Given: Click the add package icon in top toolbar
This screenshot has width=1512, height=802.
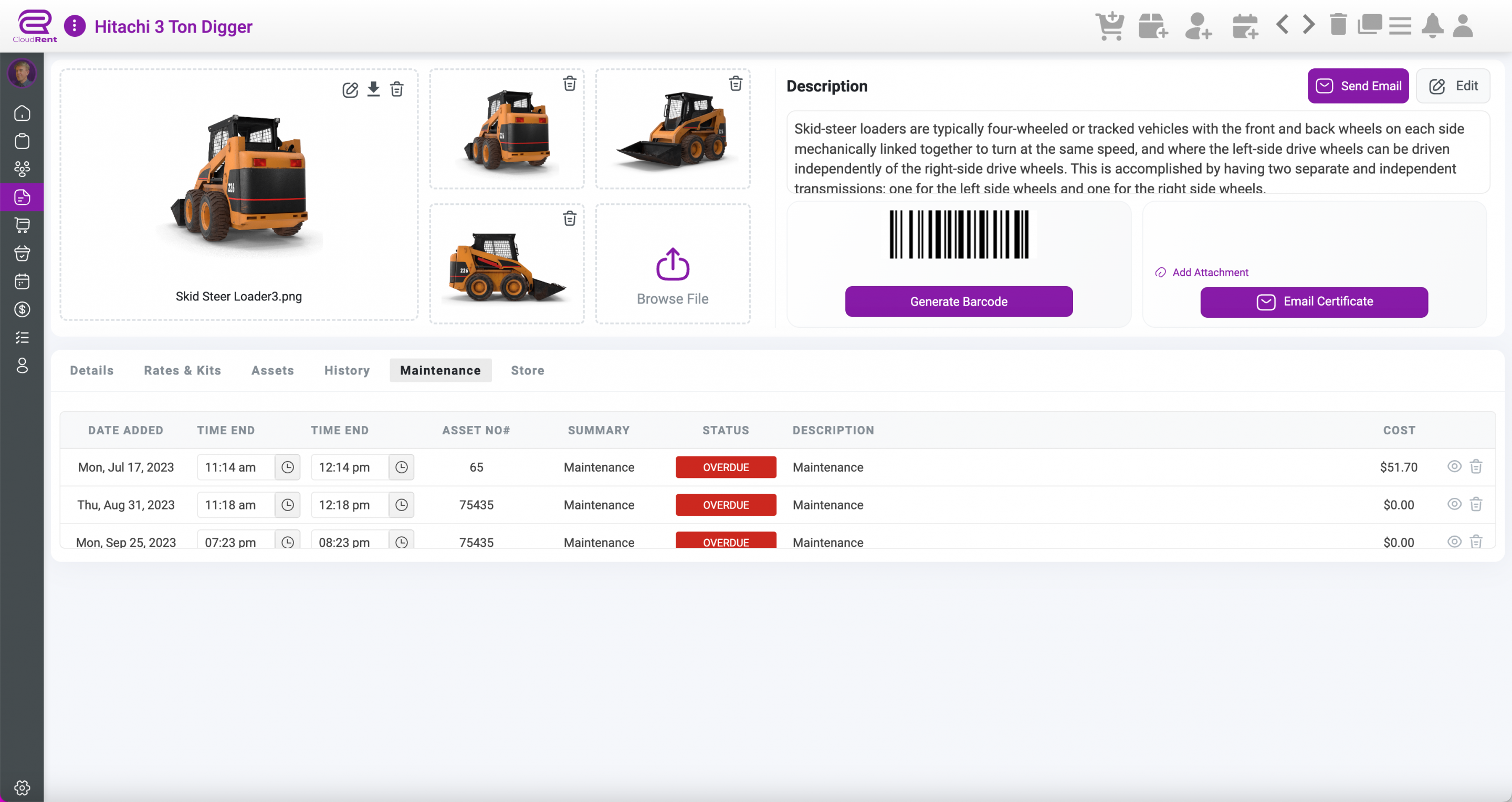Looking at the screenshot, I should pyautogui.click(x=1153, y=26).
